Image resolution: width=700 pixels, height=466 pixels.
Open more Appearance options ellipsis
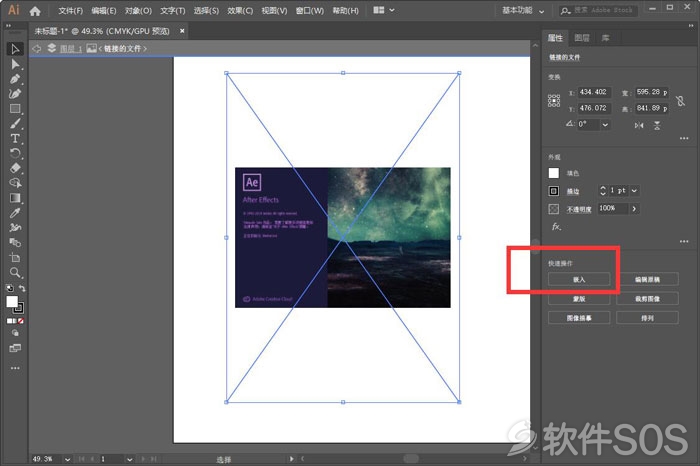[684, 241]
